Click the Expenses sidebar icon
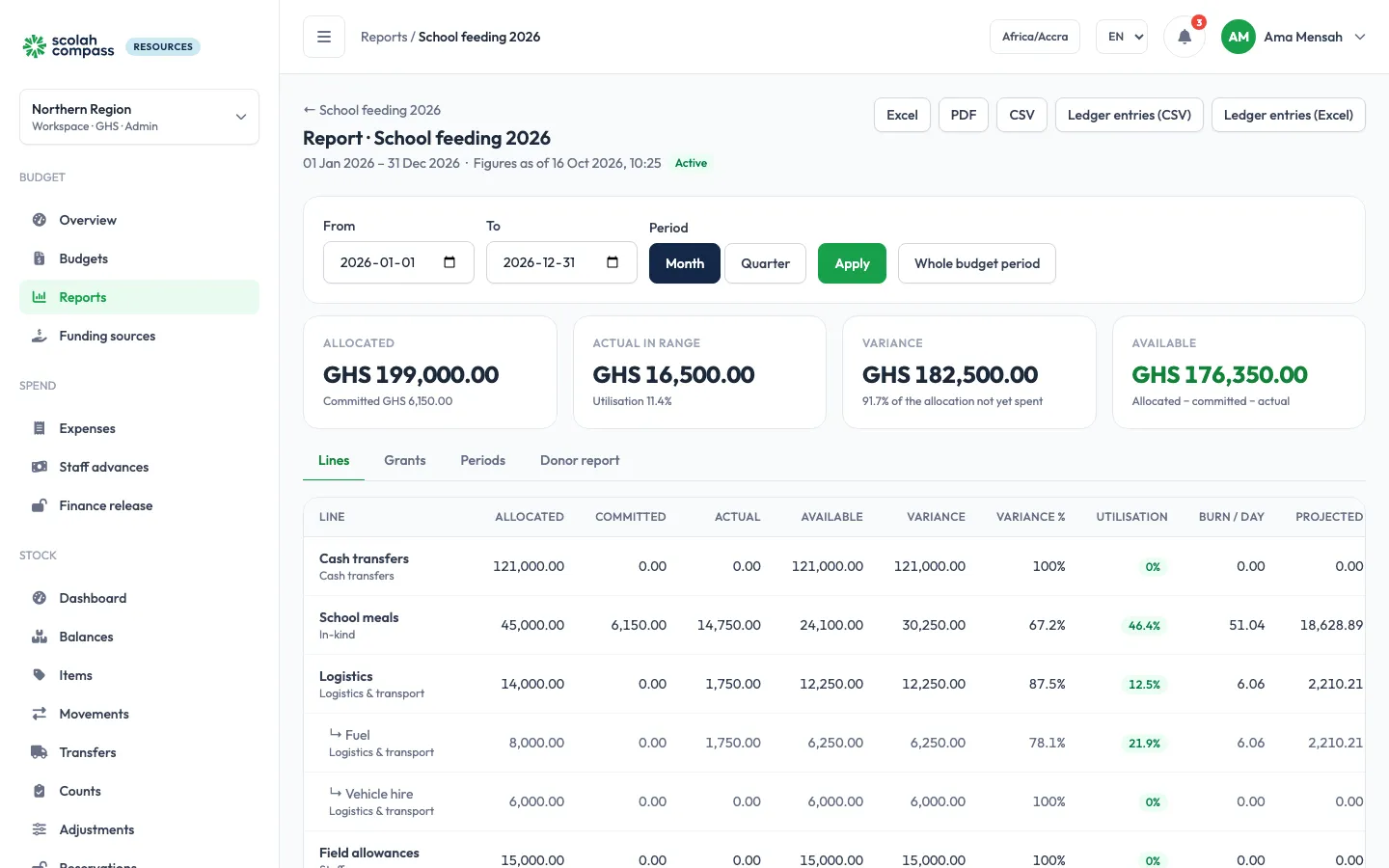This screenshot has height=868, width=1389. coord(40,428)
